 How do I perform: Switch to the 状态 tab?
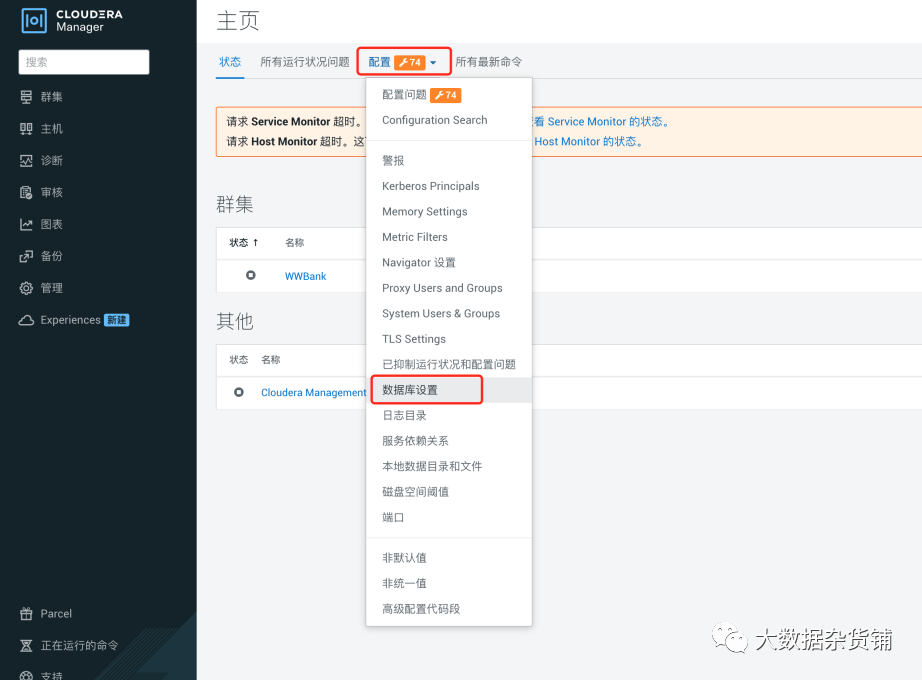point(230,62)
